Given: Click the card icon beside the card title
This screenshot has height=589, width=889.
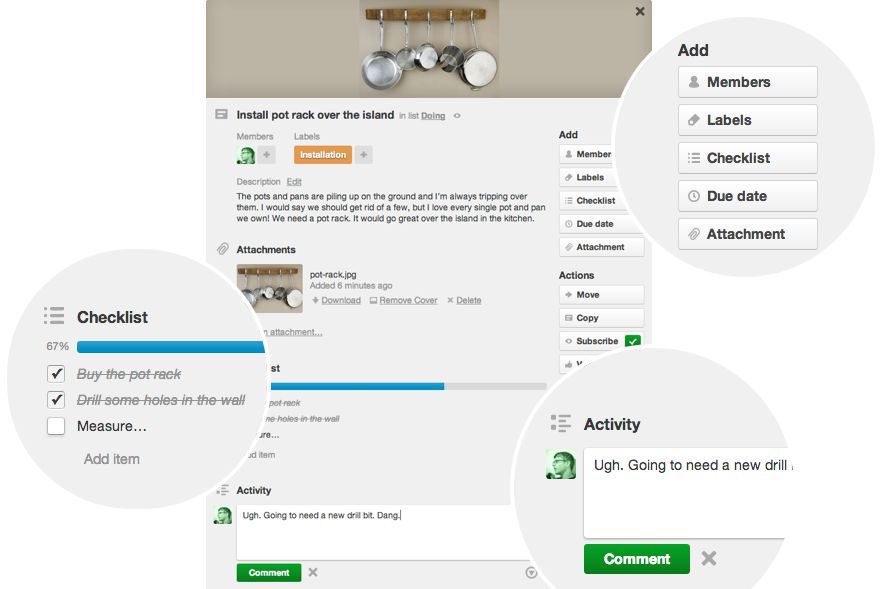Looking at the screenshot, I should (x=221, y=115).
